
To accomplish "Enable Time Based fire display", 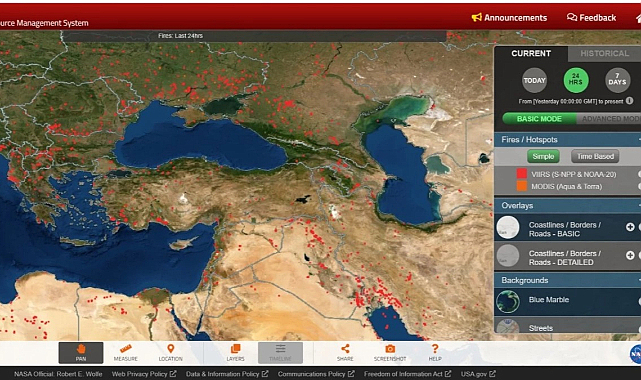I will (595, 156).
